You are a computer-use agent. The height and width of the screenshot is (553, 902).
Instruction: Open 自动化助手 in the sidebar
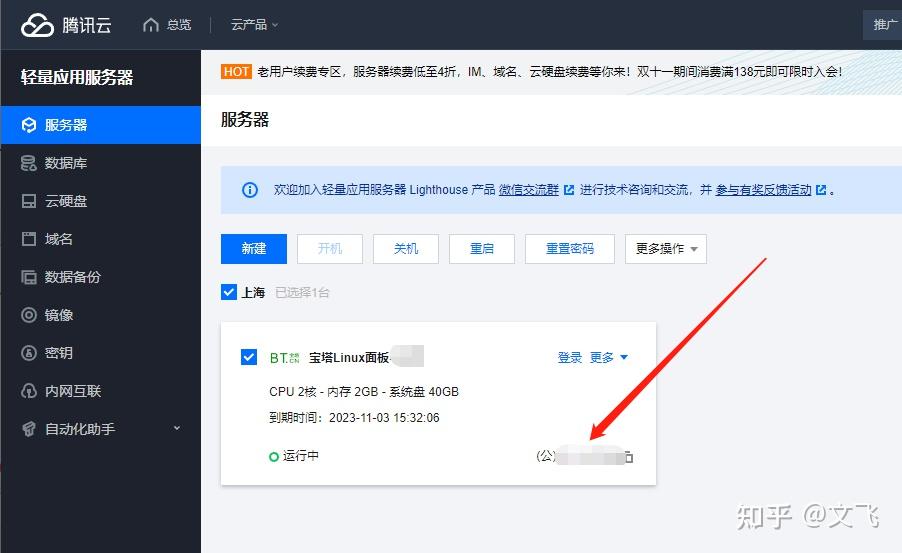(x=101, y=429)
